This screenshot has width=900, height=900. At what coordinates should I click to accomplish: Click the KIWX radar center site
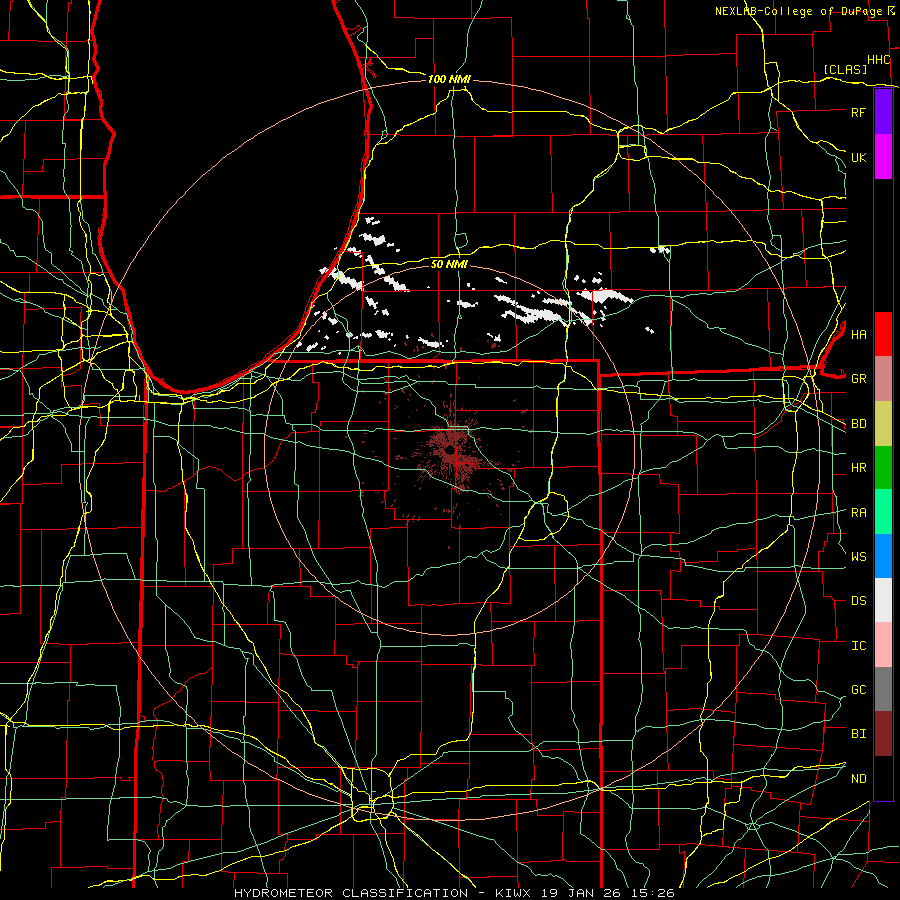click(451, 451)
